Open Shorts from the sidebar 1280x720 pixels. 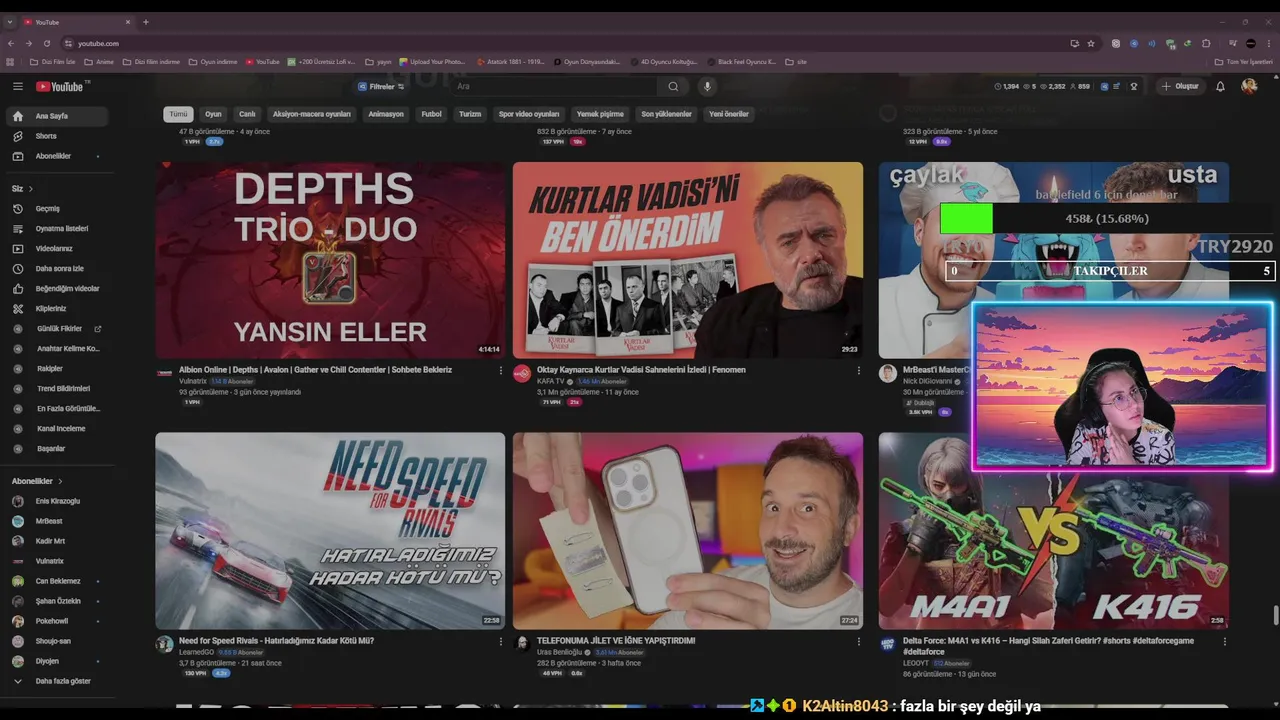click(x=55, y=136)
